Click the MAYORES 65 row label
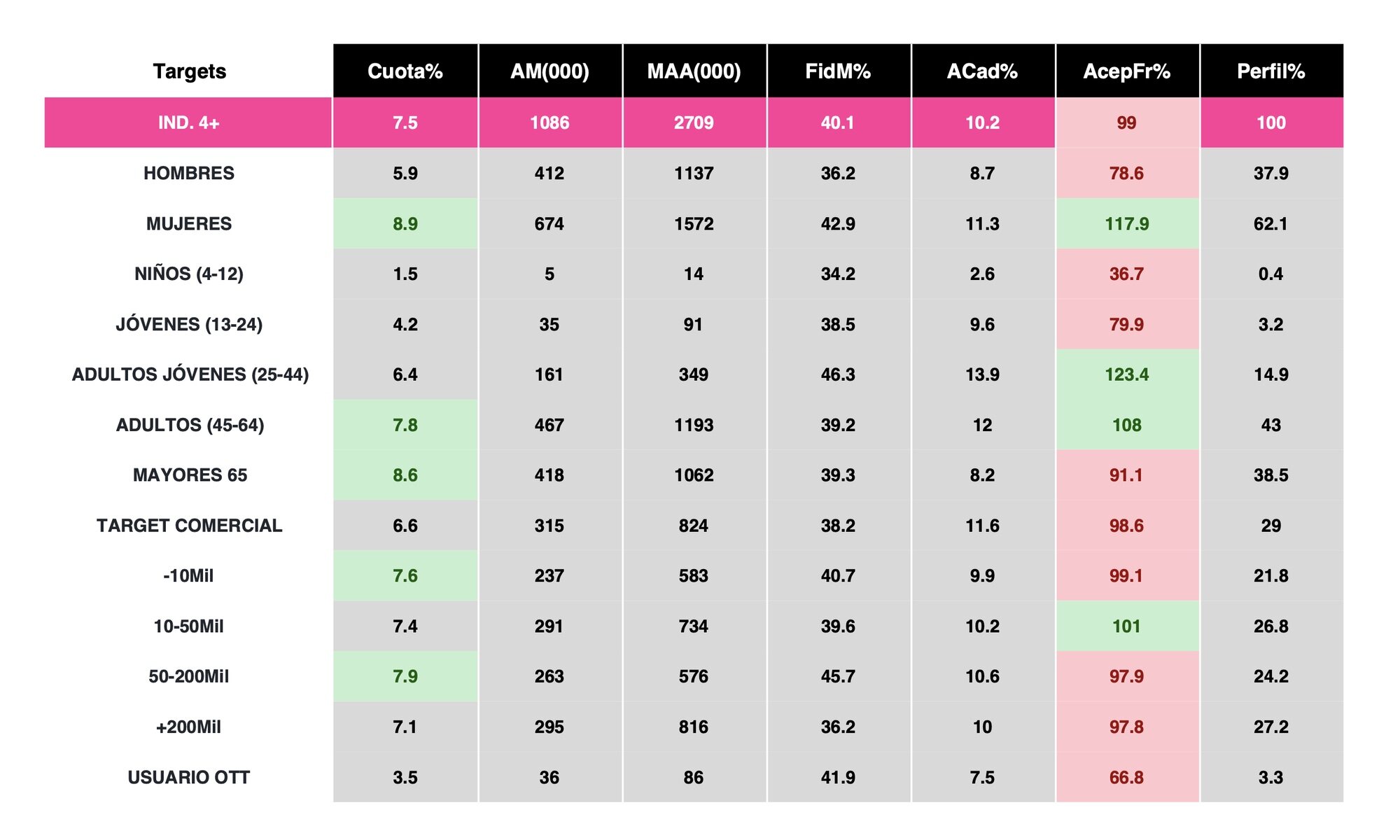Screen dimensions: 1400x840 click(190, 475)
